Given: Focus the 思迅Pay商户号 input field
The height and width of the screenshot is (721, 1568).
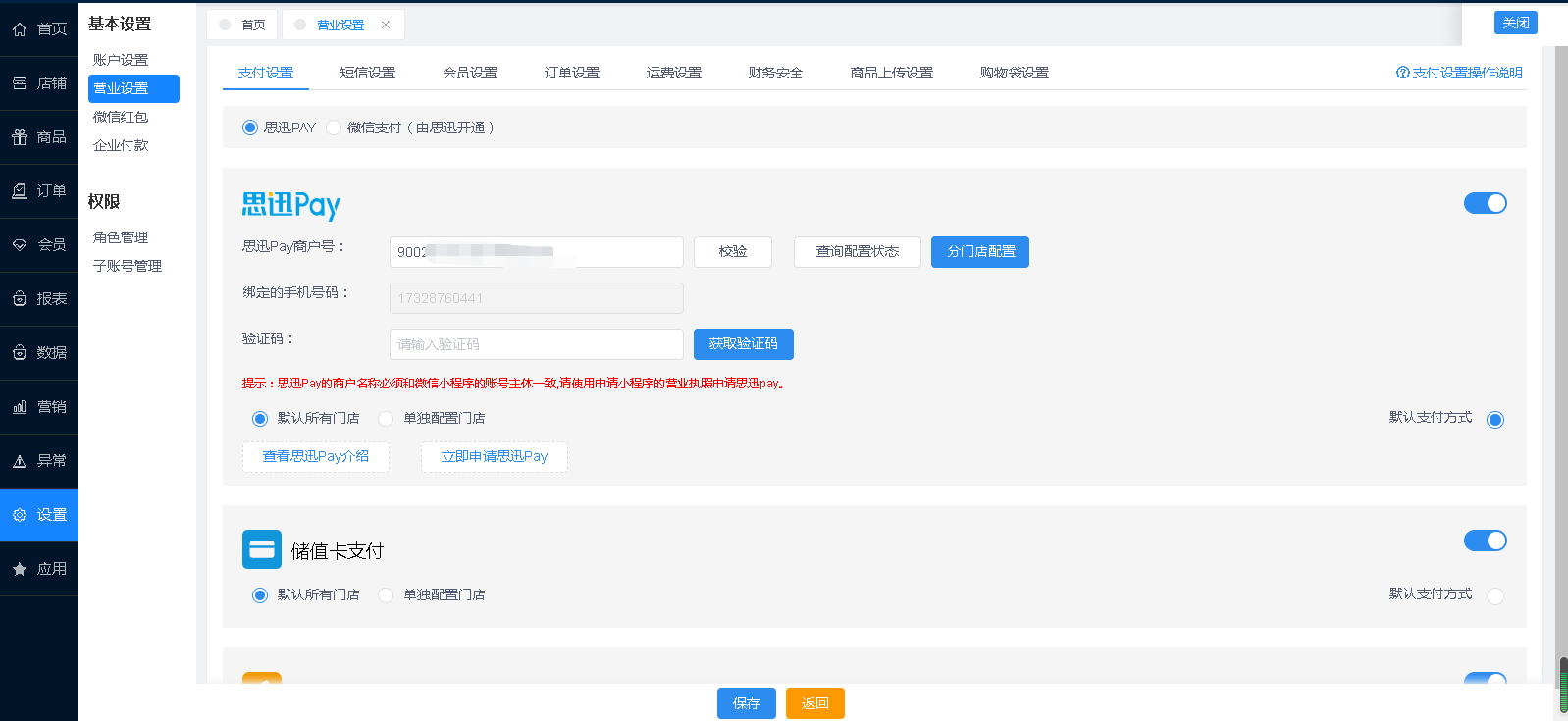Looking at the screenshot, I should coord(537,252).
